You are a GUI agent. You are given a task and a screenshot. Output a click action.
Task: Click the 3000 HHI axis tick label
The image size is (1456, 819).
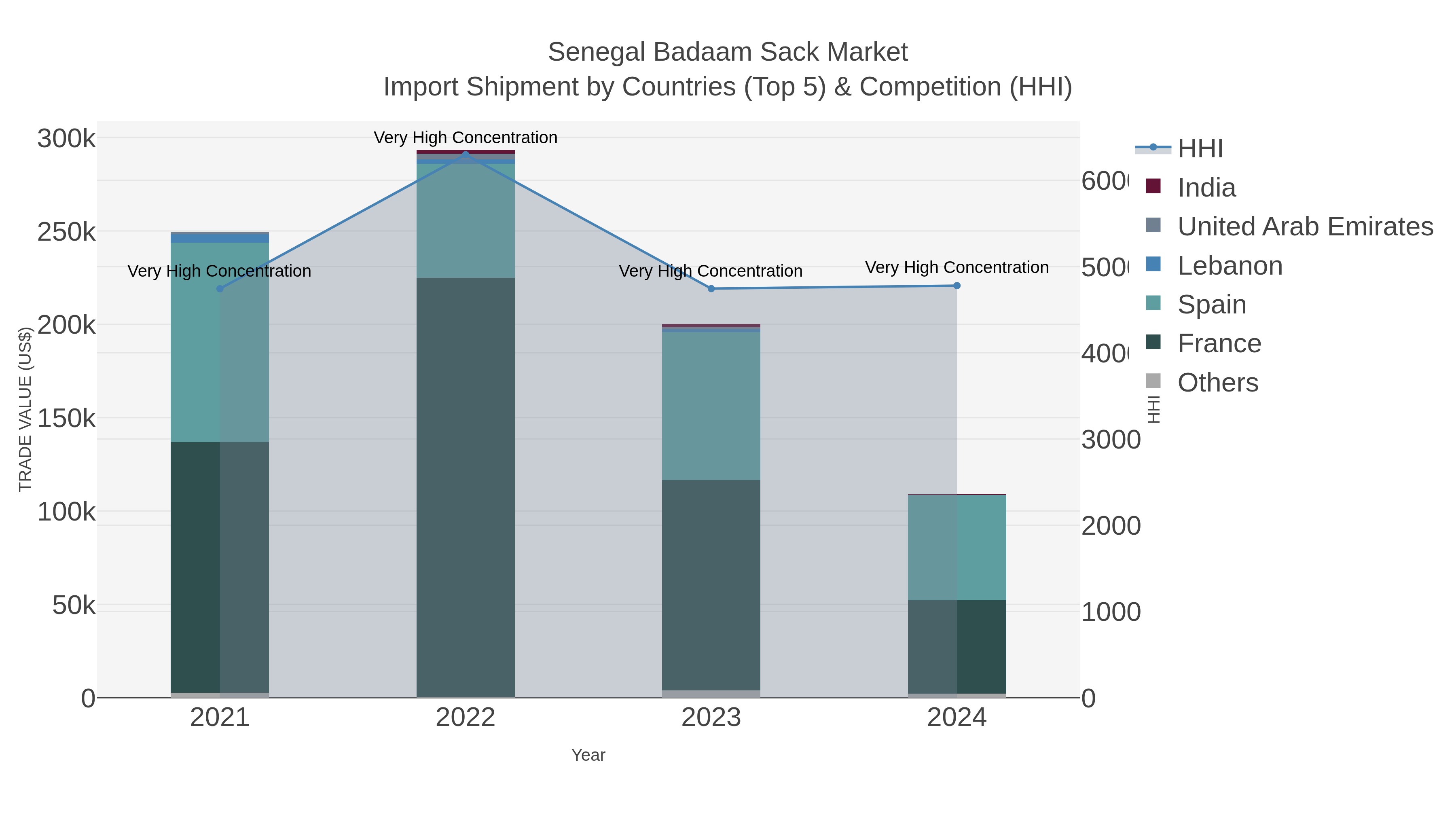click(x=1111, y=440)
